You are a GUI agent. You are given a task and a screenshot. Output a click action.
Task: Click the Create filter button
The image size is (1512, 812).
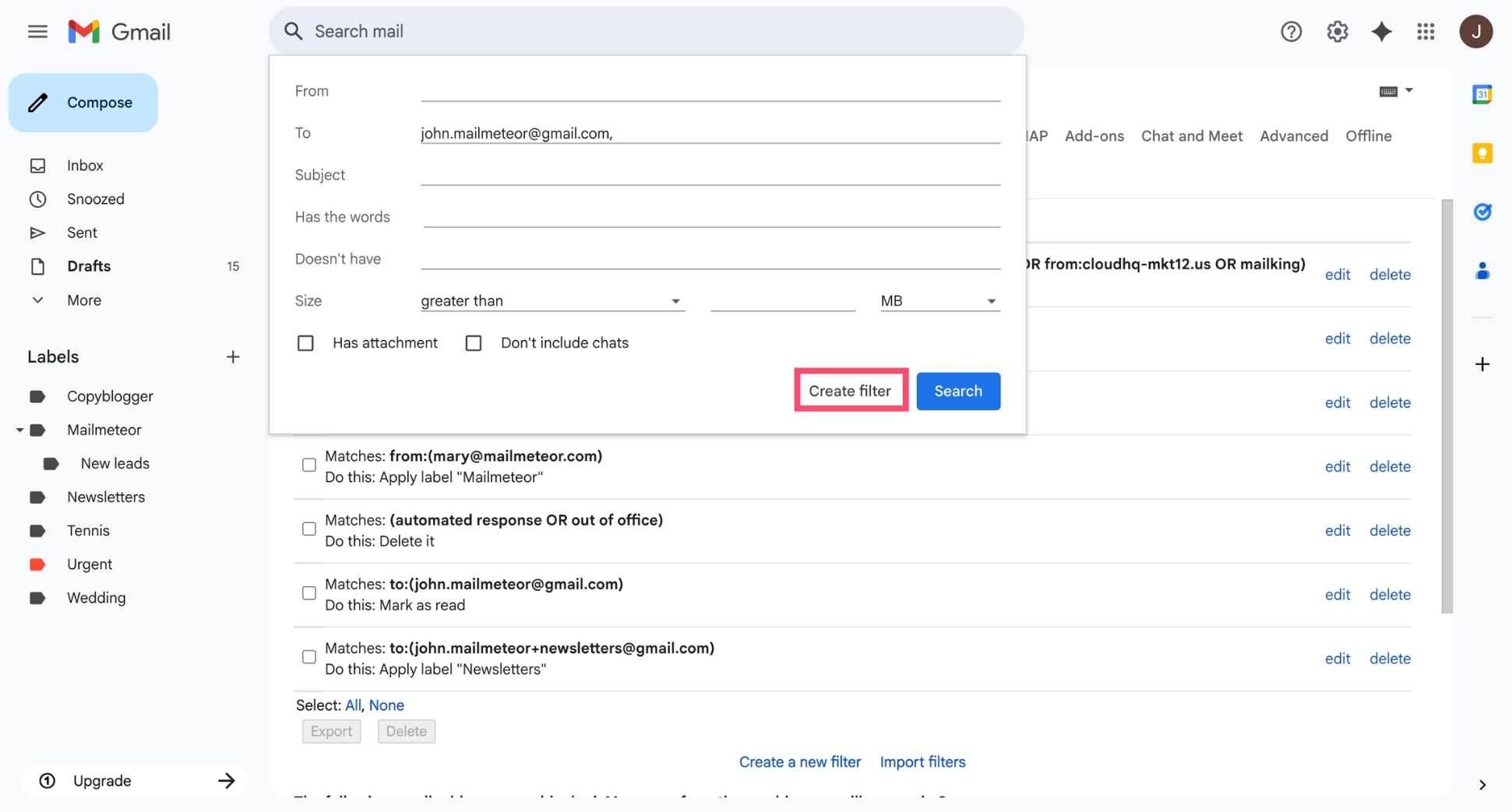(x=850, y=391)
